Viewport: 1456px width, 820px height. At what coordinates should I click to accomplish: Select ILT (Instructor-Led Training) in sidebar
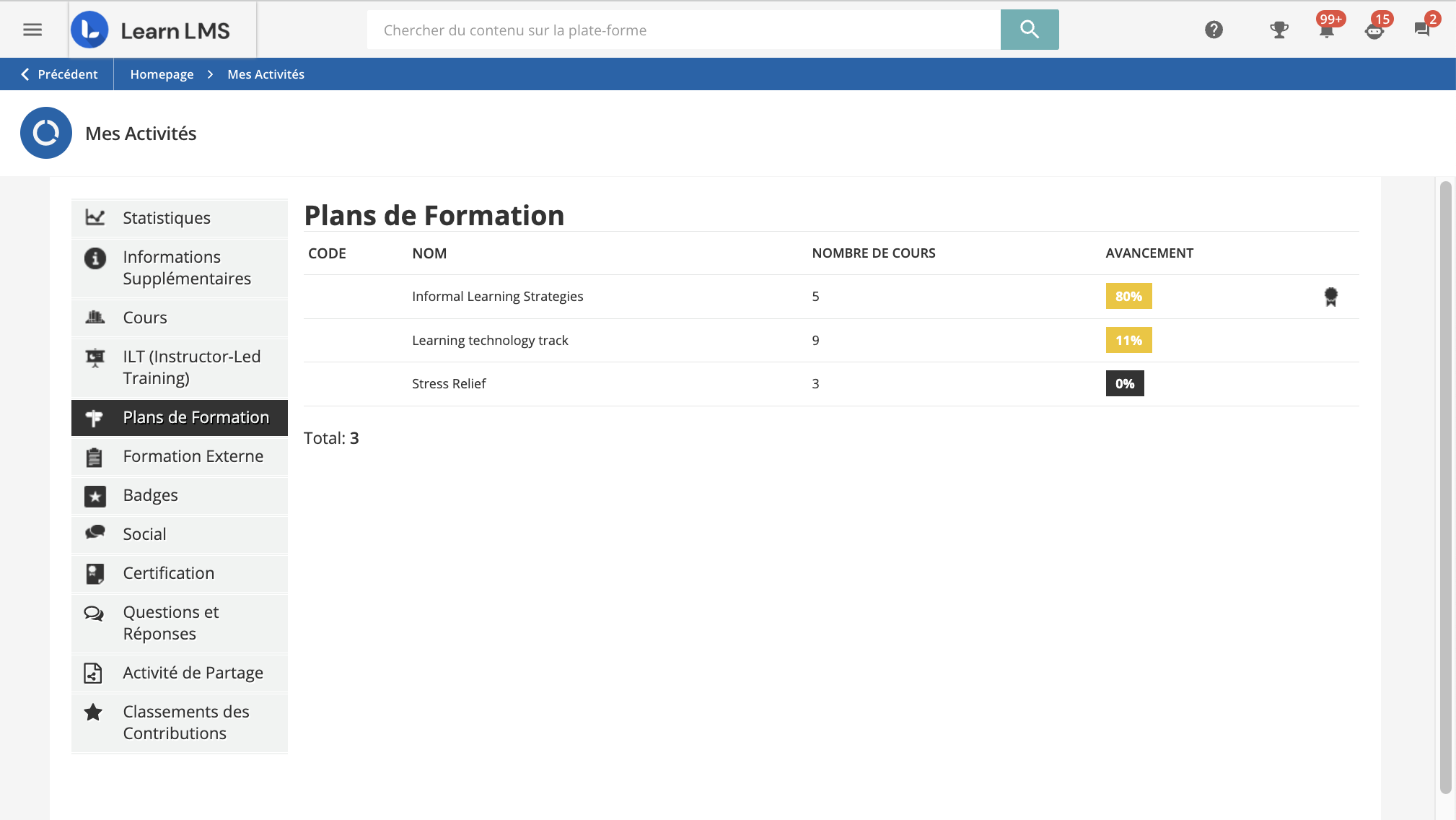(180, 367)
